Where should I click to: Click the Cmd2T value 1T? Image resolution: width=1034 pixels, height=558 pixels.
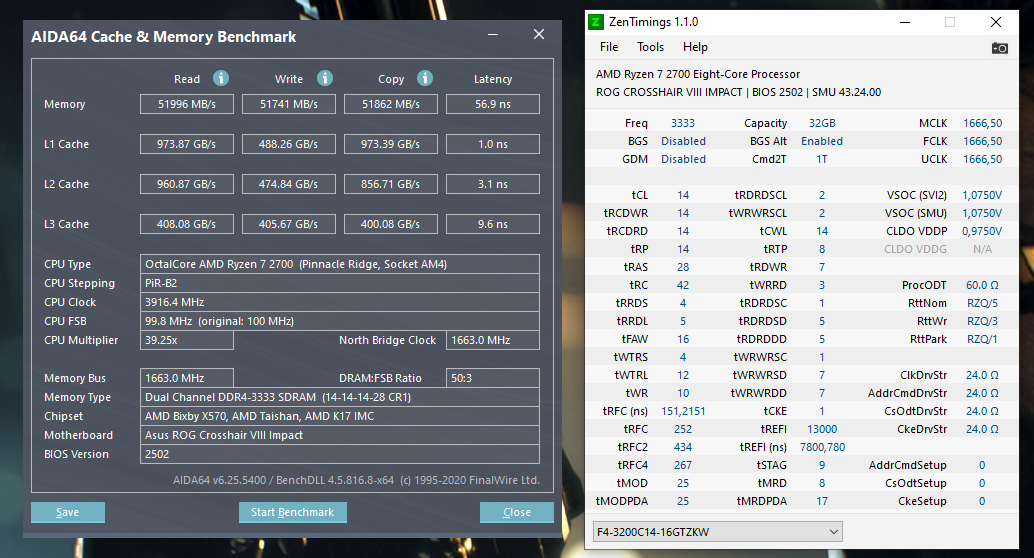pyautogui.click(x=822, y=159)
